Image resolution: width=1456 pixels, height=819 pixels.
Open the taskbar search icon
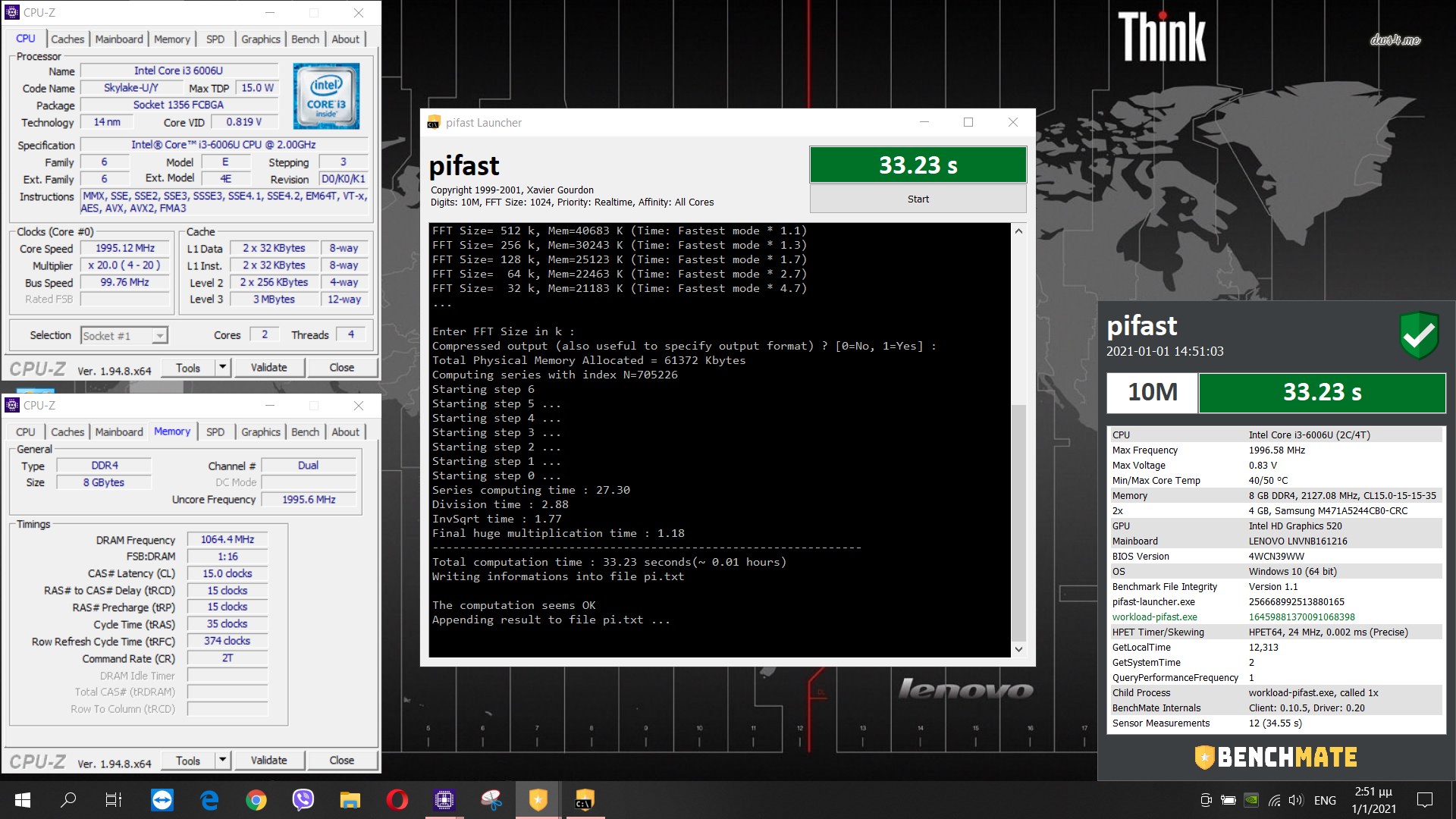(68, 800)
